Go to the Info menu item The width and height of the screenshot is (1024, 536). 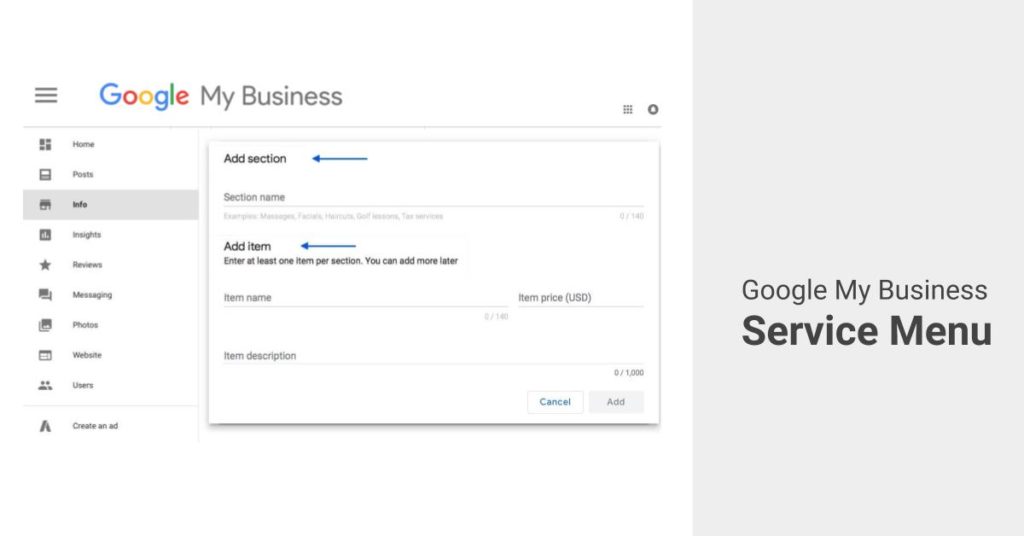110,204
